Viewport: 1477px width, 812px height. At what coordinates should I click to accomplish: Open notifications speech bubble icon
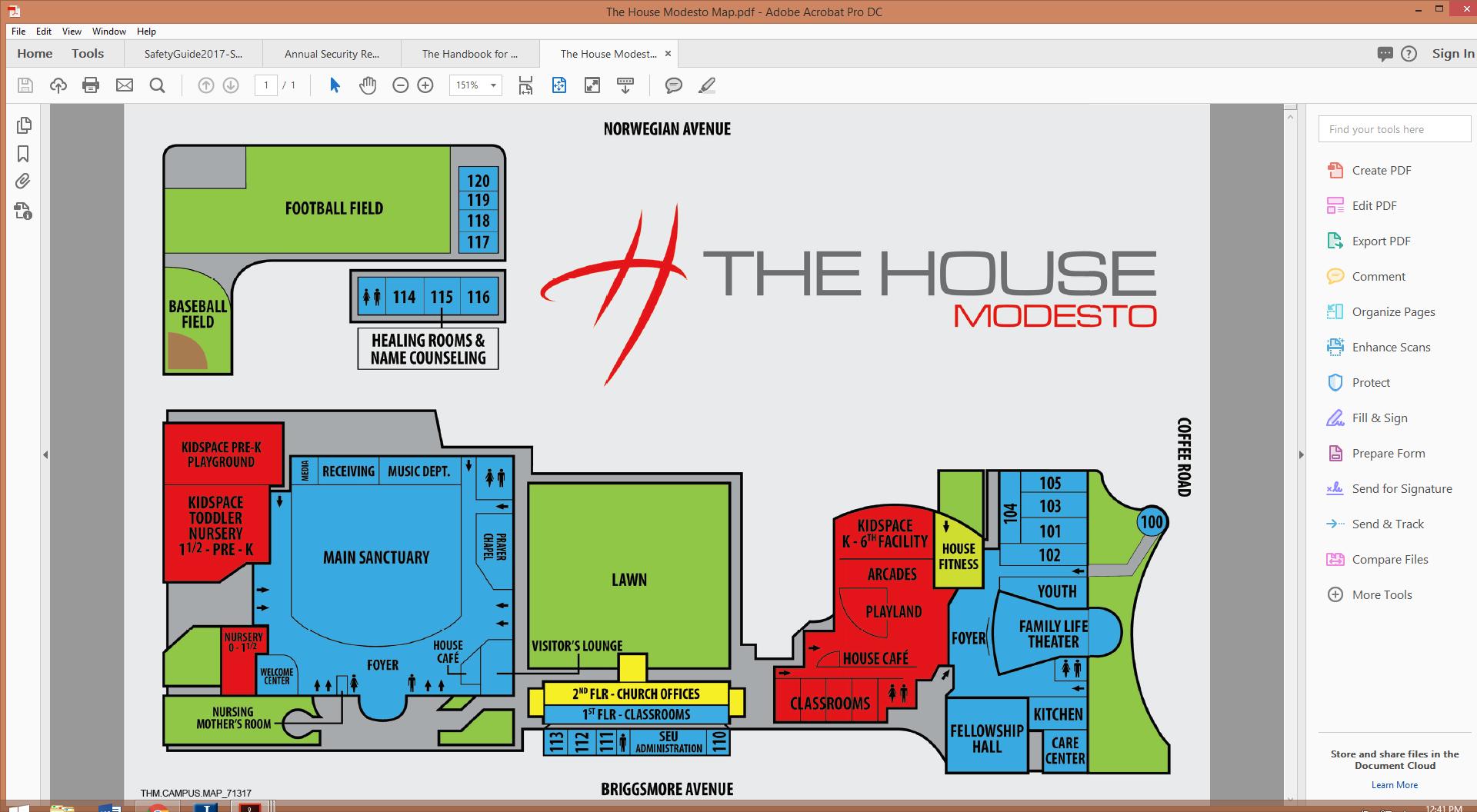pyautogui.click(x=1385, y=54)
